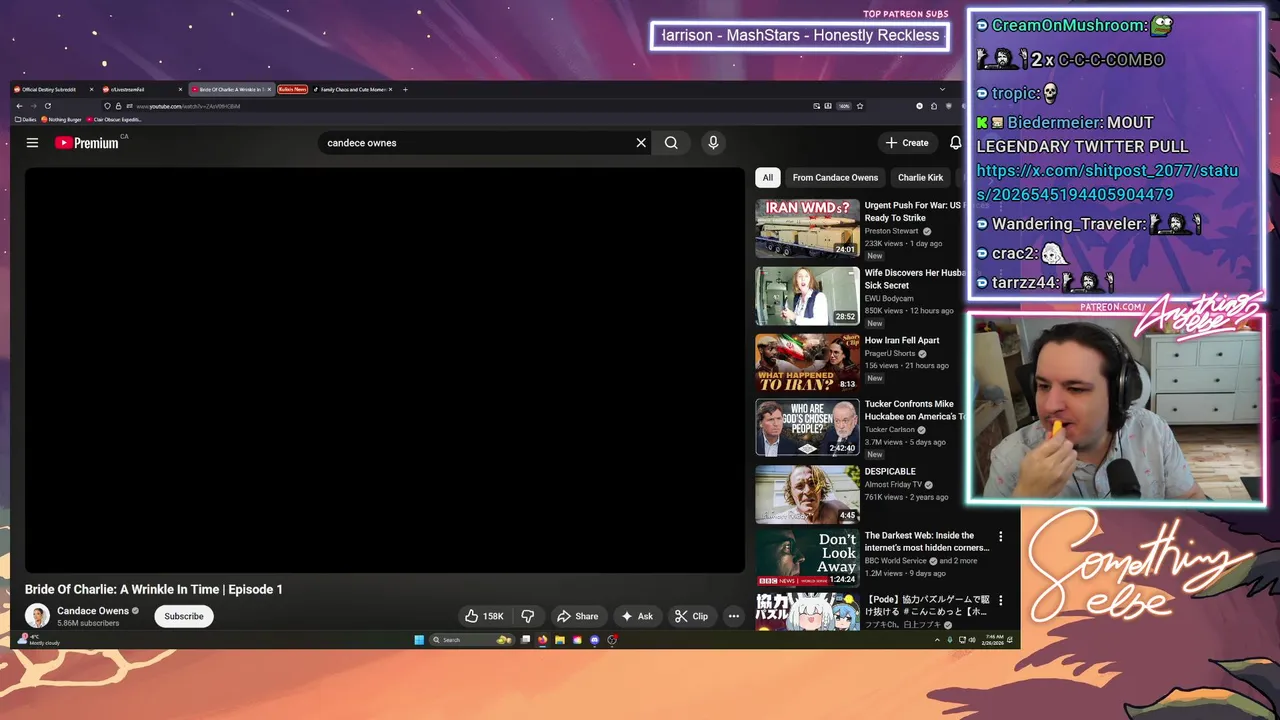The image size is (1280, 720).
Task: Open the Dailies bookmark folder
Action: pos(26,120)
